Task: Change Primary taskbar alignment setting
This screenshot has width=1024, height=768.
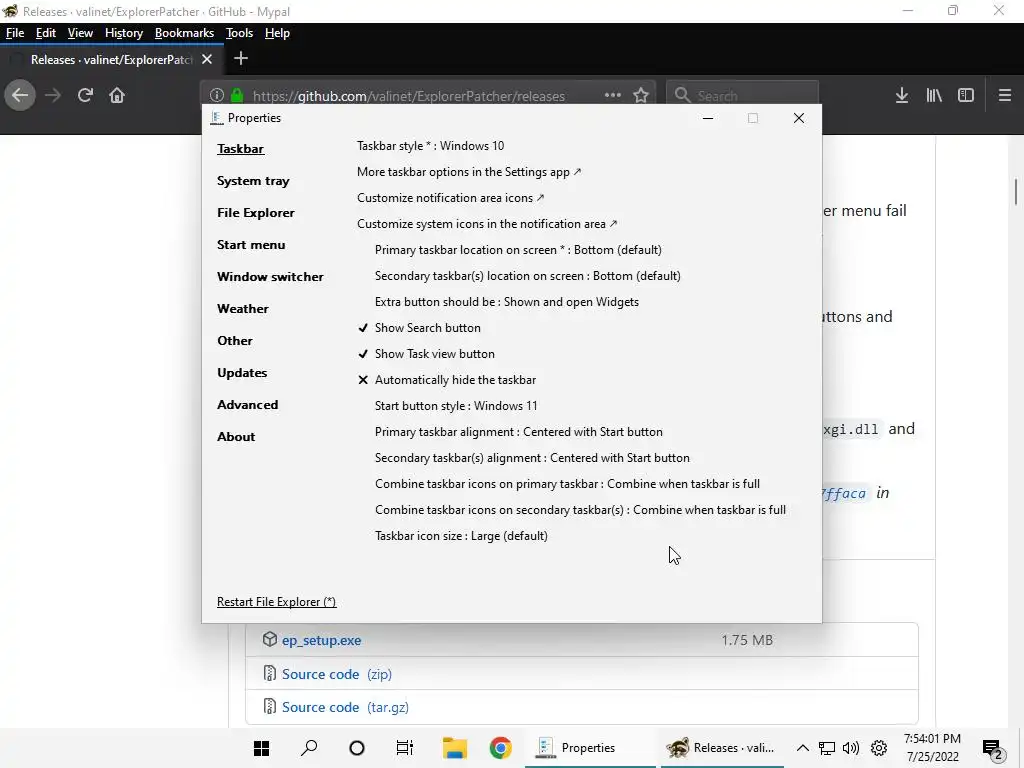Action: (519, 432)
